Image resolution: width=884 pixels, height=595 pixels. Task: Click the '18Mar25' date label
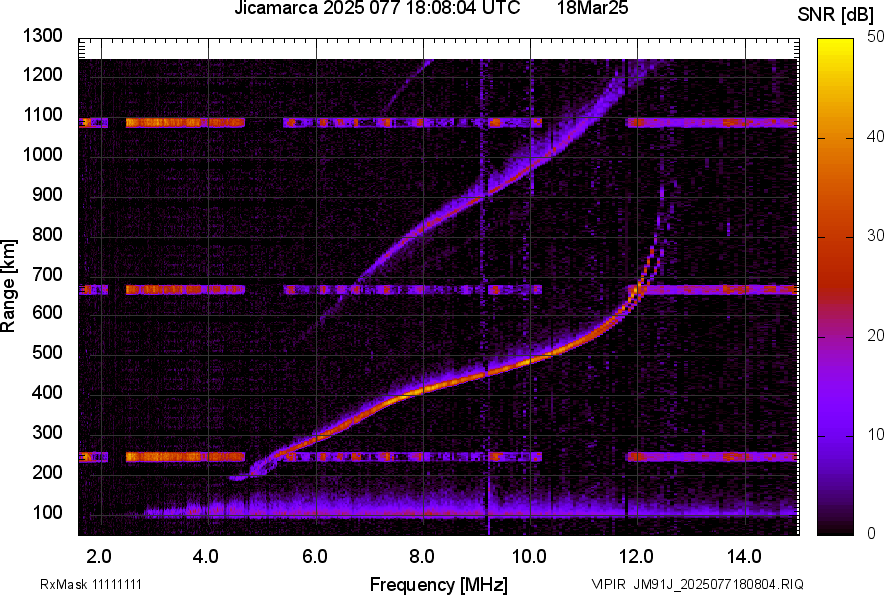click(x=593, y=8)
